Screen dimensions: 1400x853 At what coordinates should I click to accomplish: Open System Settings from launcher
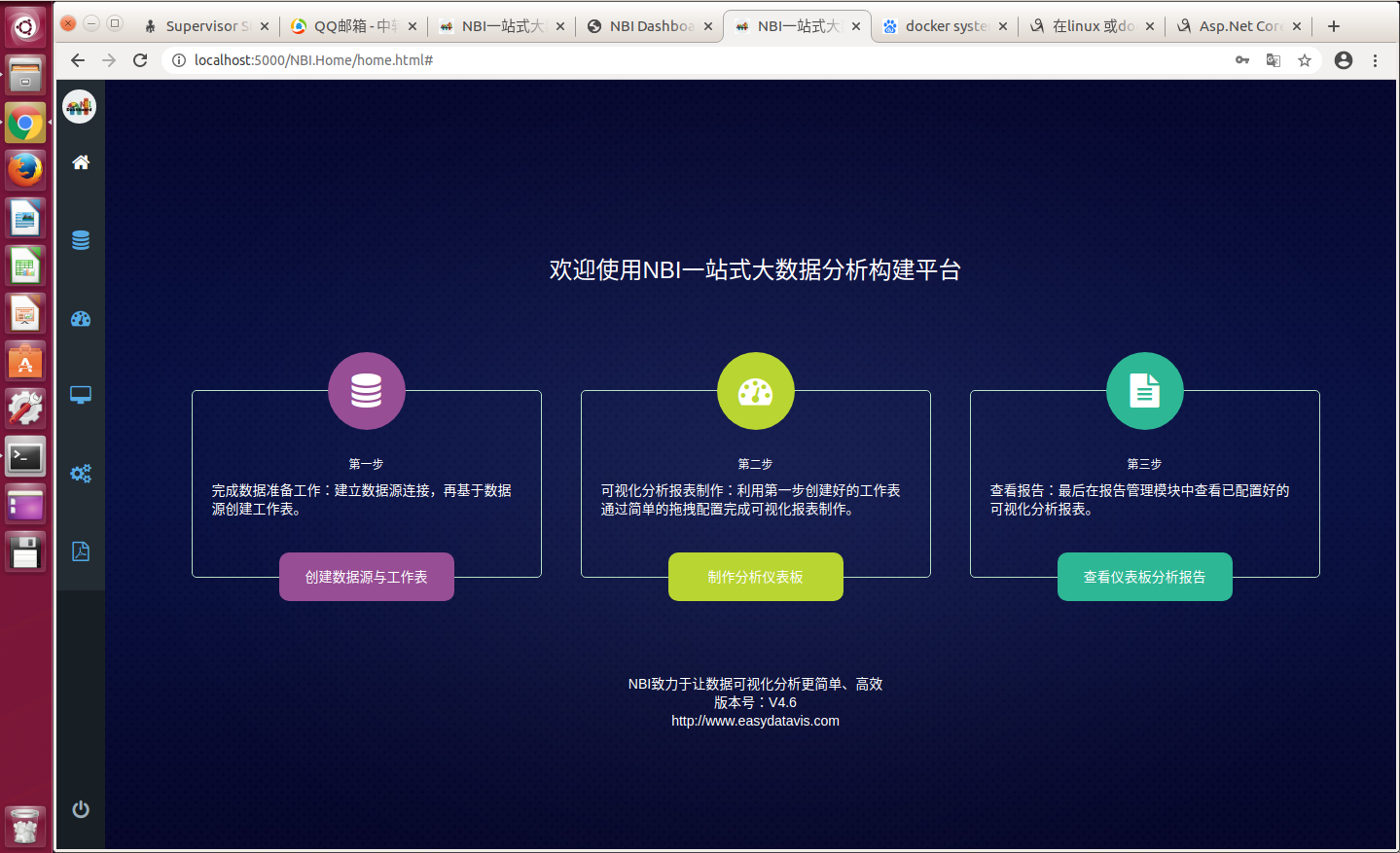point(25,409)
